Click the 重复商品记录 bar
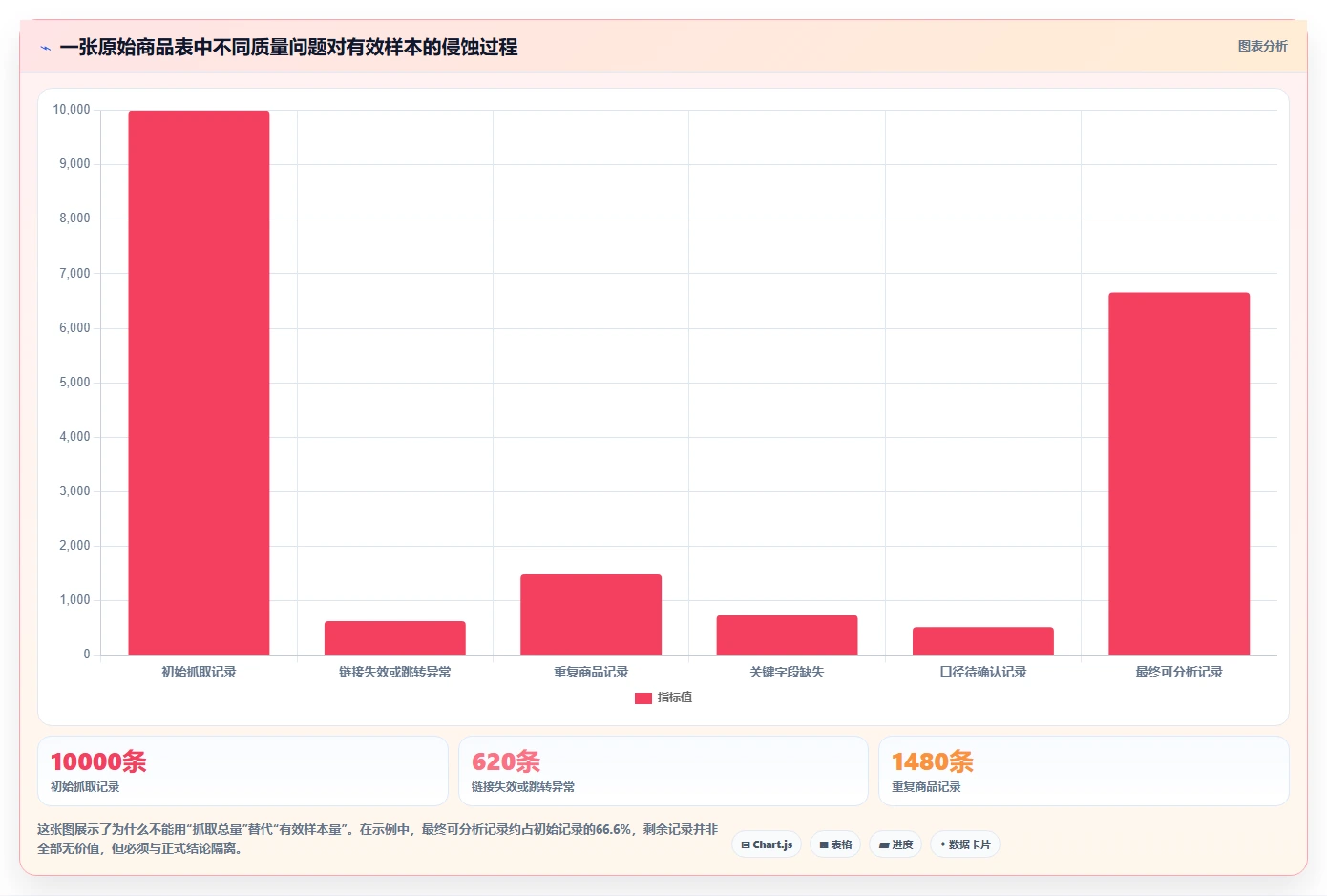1327x896 pixels. tap(591, 615)
